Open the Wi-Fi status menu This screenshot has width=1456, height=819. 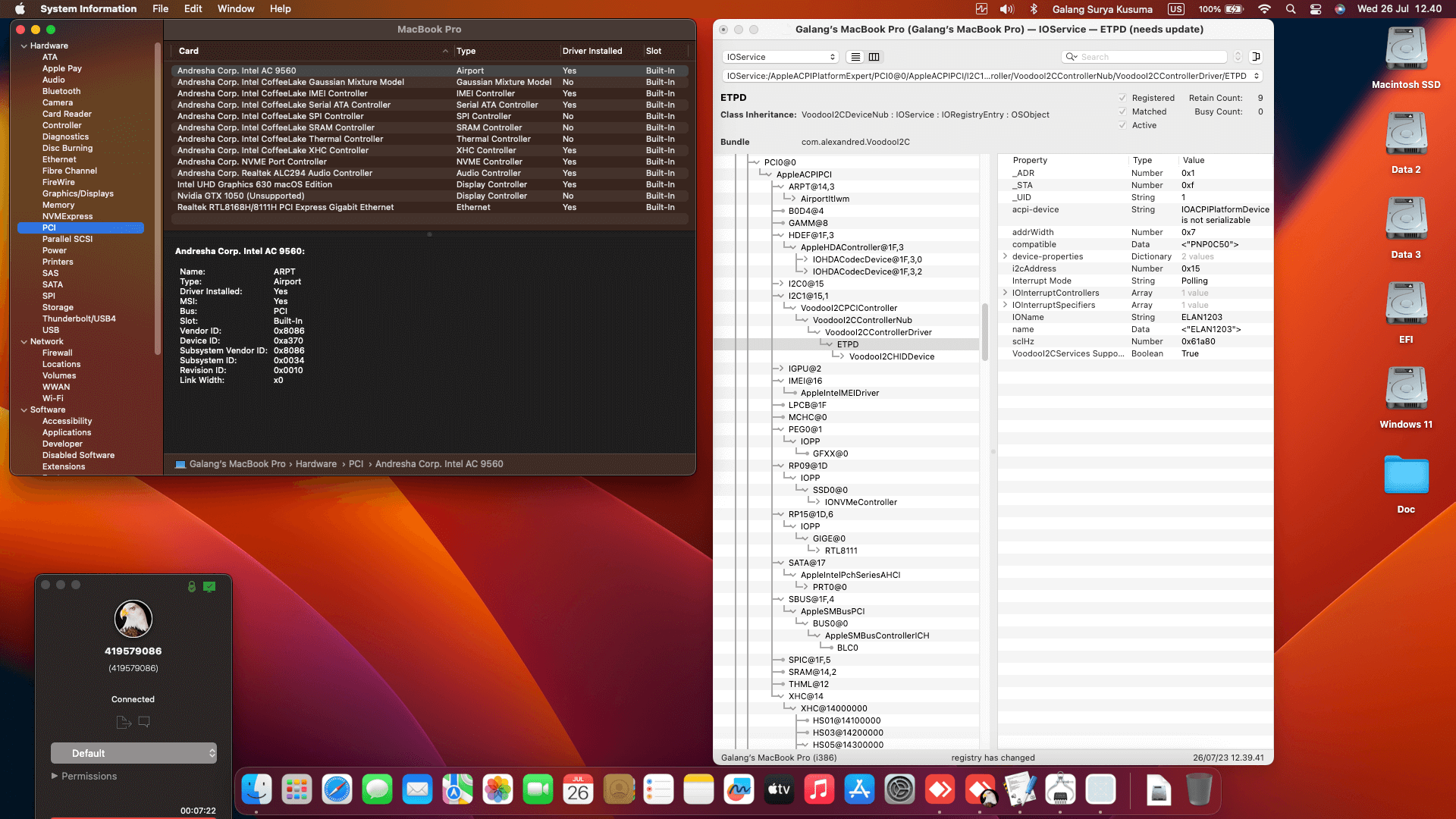[x=1264, y=9]
